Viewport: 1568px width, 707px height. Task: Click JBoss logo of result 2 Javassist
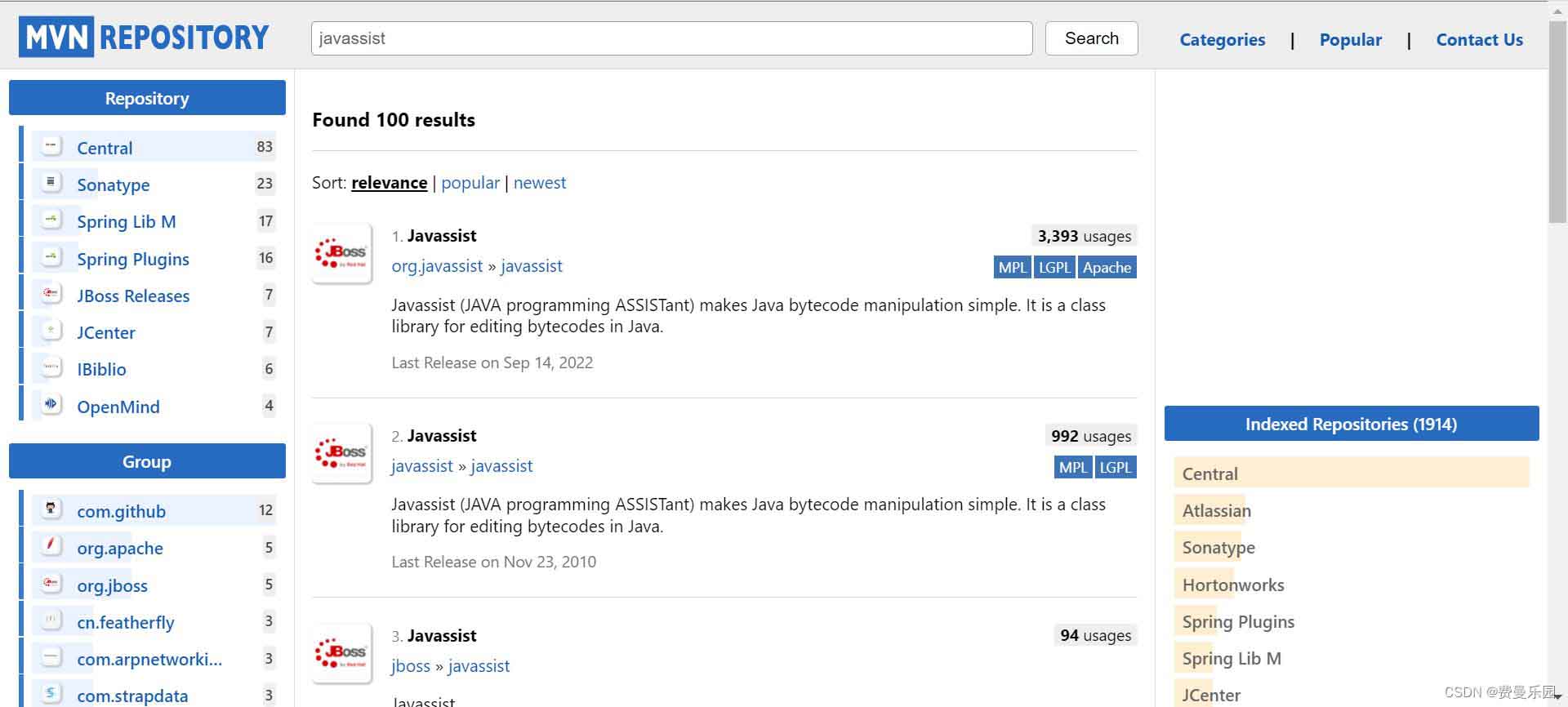pos(342,453)
